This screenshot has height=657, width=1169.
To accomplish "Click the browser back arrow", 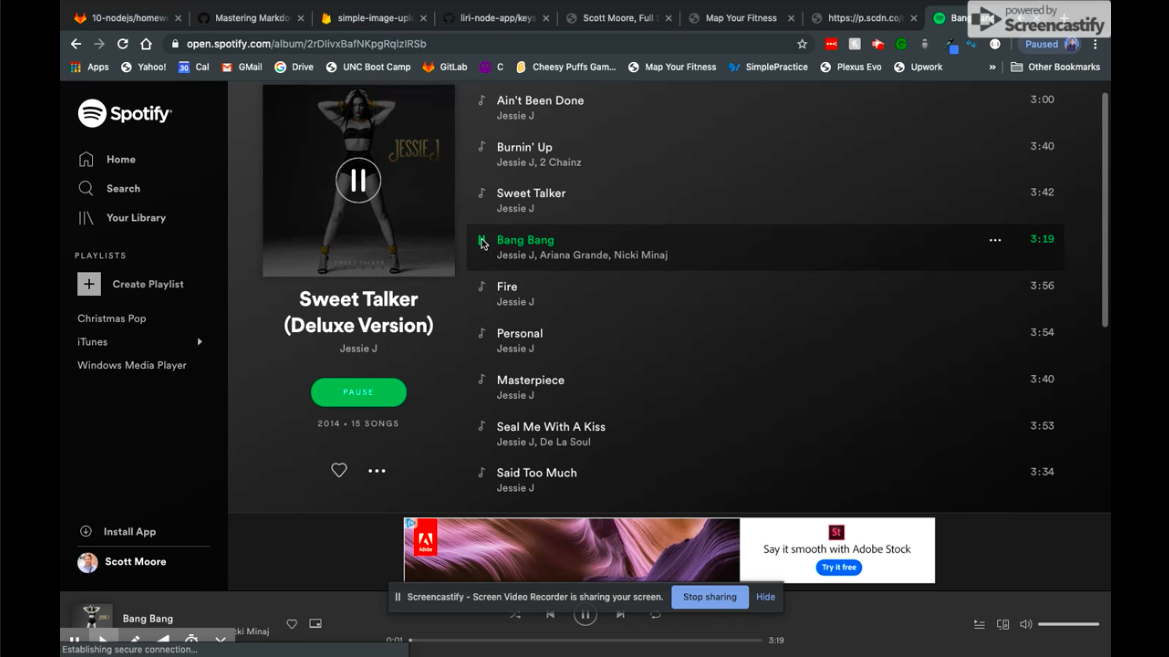I will point(76,44).
